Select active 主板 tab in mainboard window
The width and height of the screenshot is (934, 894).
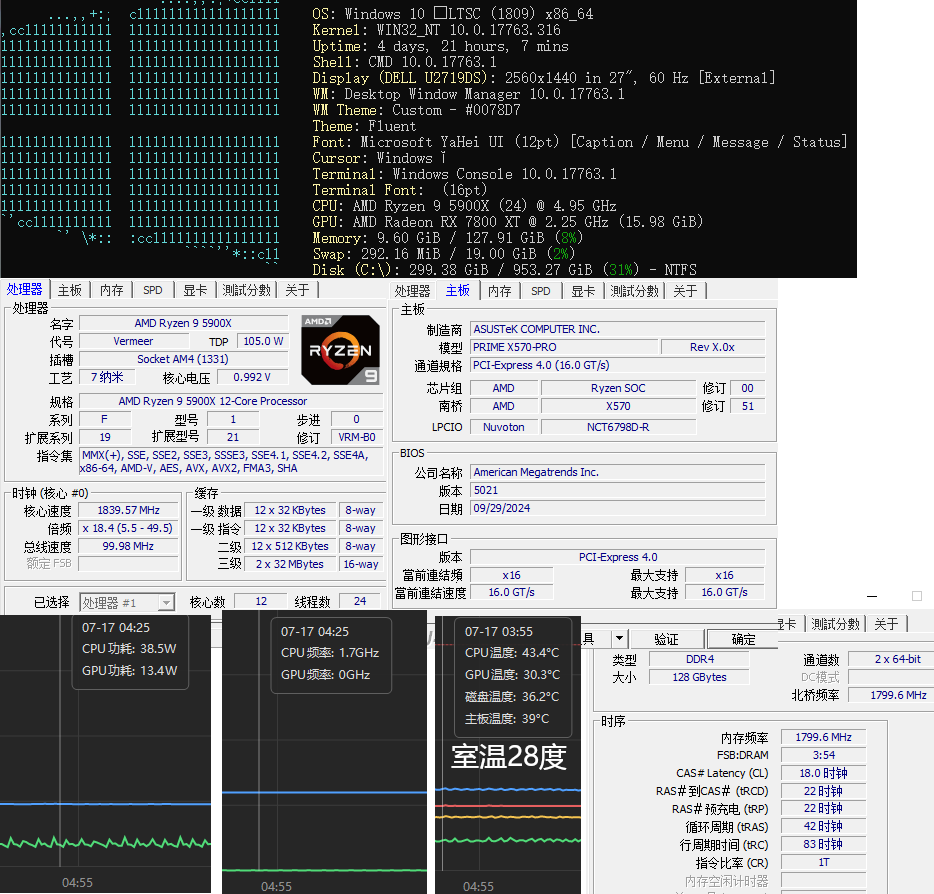(457, 290)
